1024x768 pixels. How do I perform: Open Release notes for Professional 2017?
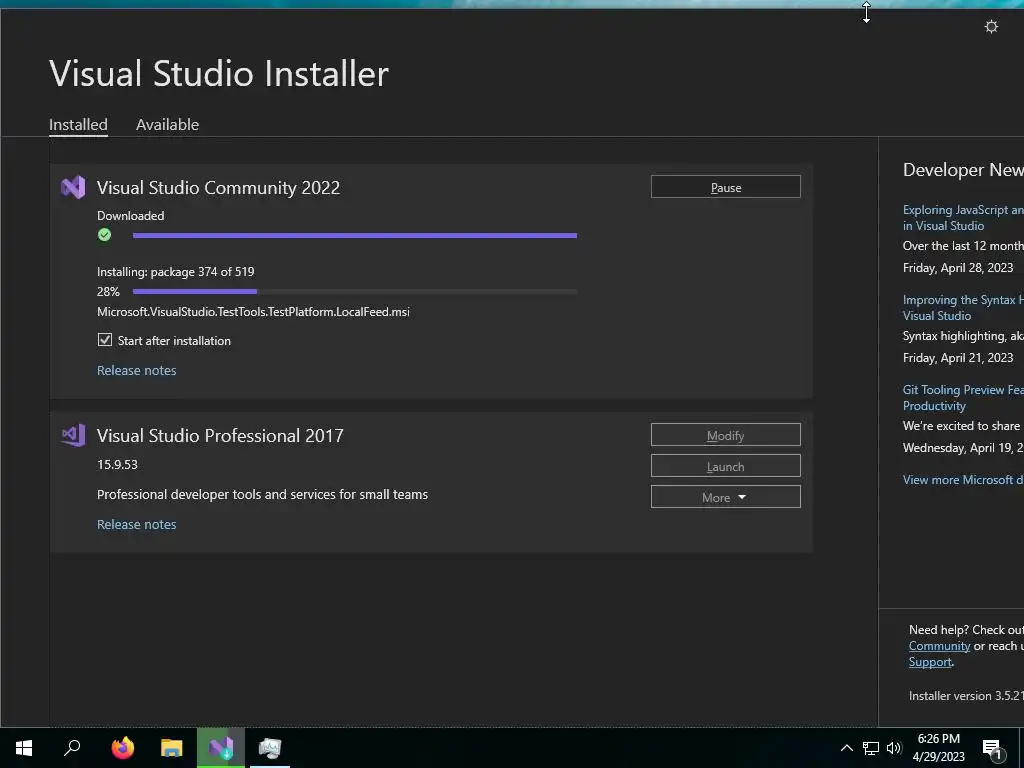[x=136, y=524]
